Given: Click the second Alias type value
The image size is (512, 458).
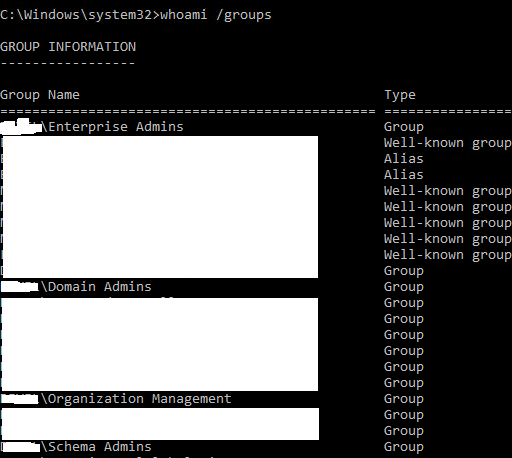Looking at the screenshot, I should [x=404, y=175].
